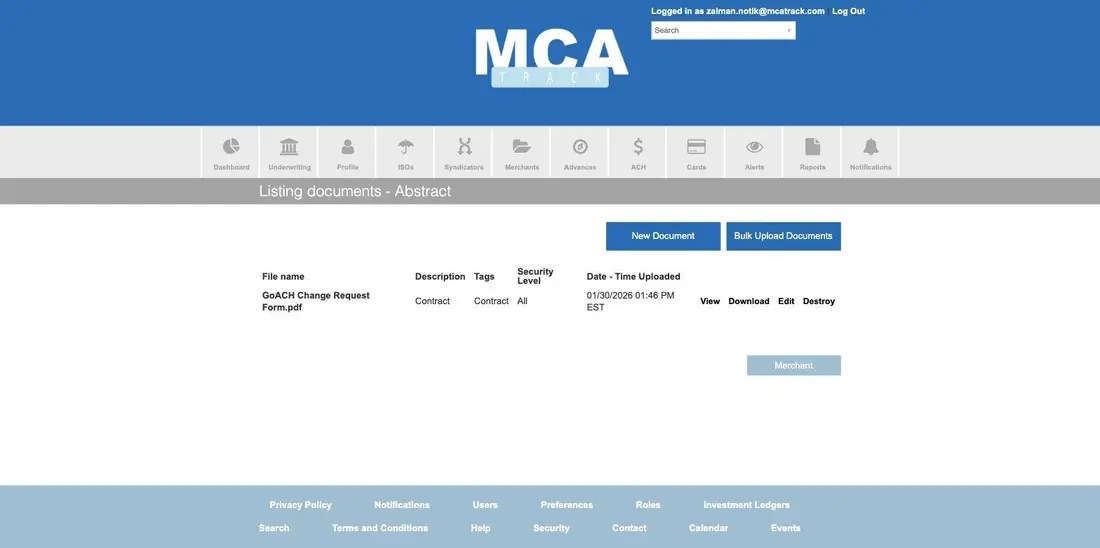Click the MCA Track logo
Image resolution: width=1100 pixels, height=548 pixels.
pos(551,58)
